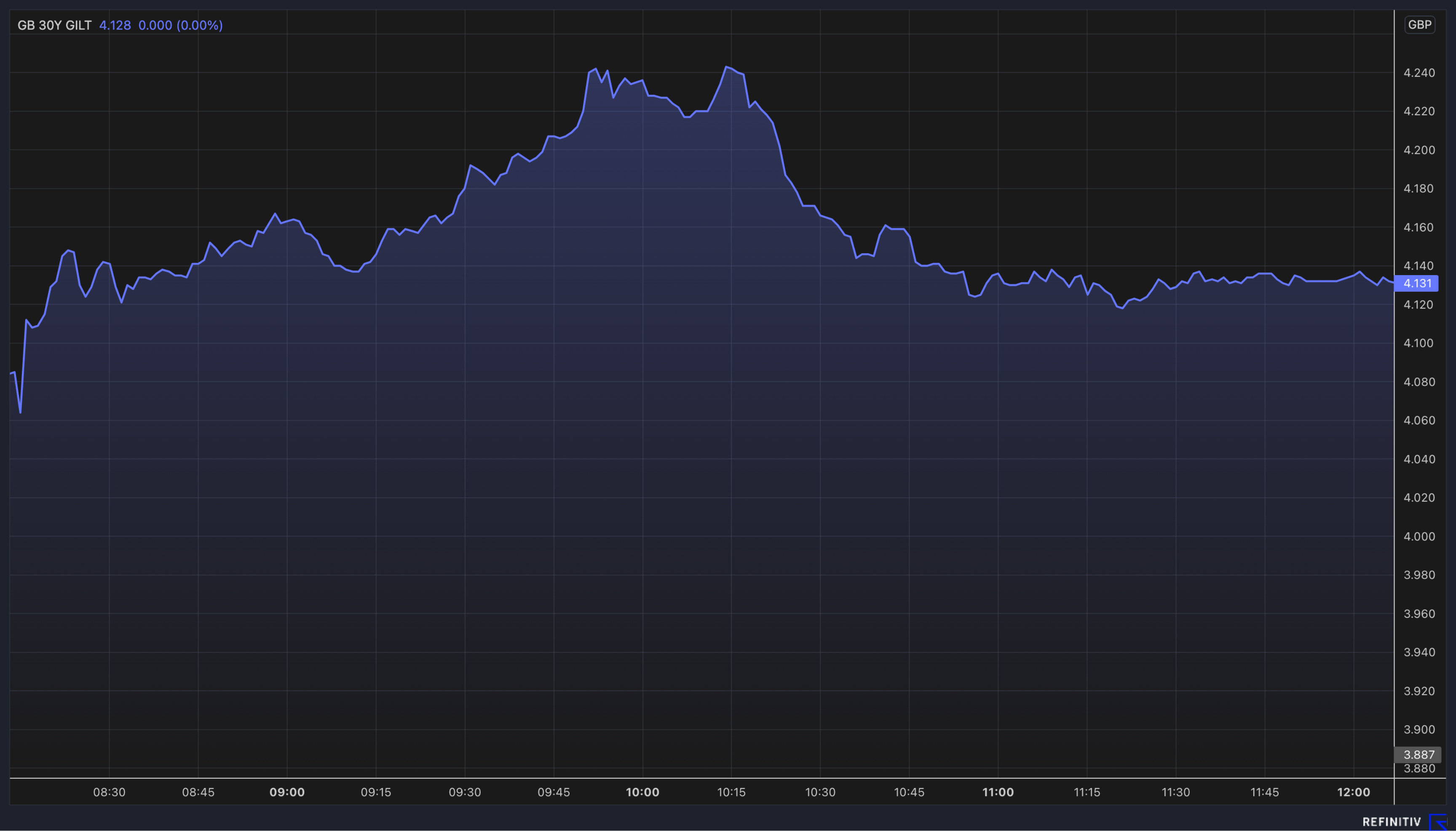Screen dimensions: 1456x831
Task: Select the 09:00 time axis label
Action: coord(287,792)
